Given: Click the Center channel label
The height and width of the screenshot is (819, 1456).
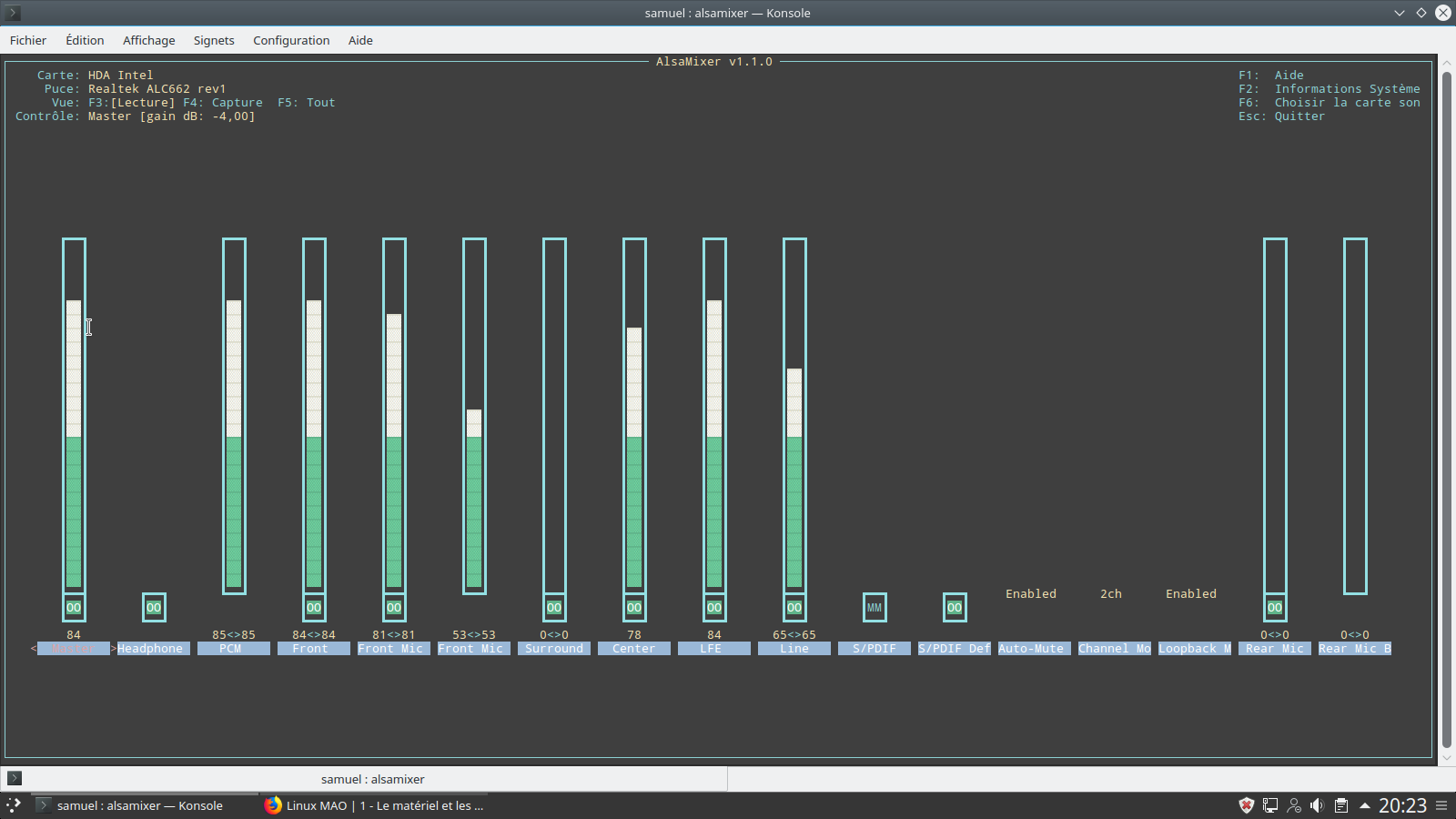Looking at the screenshot, I should (x=634, y=648).
